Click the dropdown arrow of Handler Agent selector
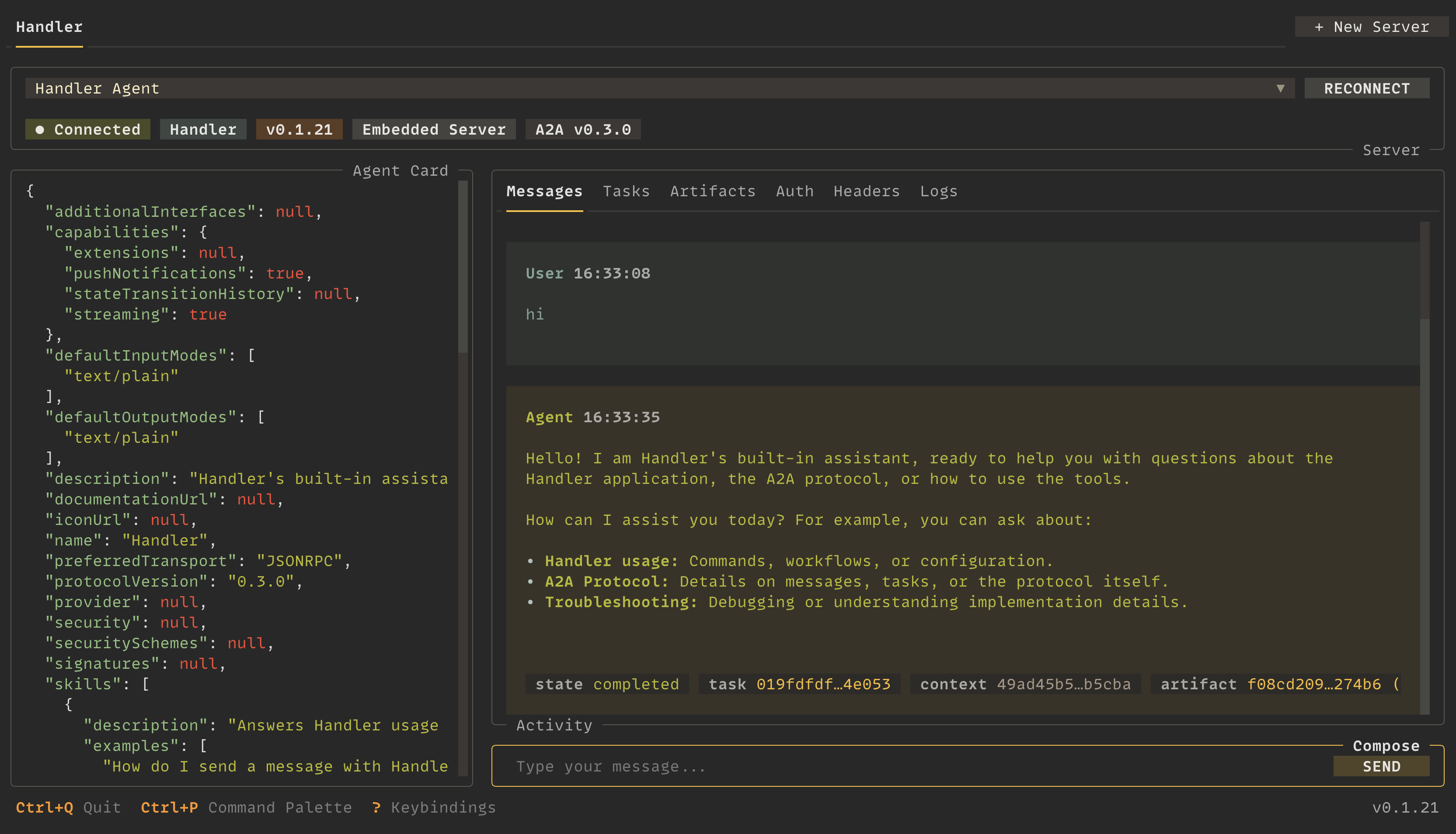 click(x=1280, y=88)
